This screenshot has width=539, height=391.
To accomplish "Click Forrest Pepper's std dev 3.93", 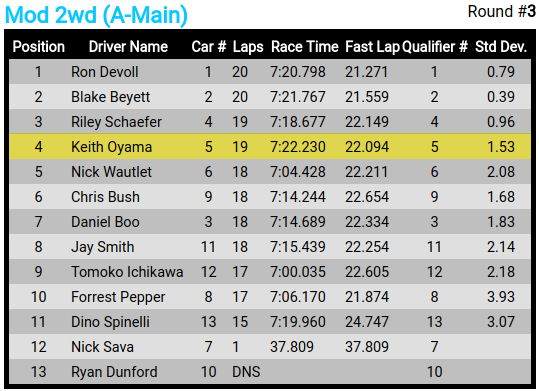I will tap(501, 297).
